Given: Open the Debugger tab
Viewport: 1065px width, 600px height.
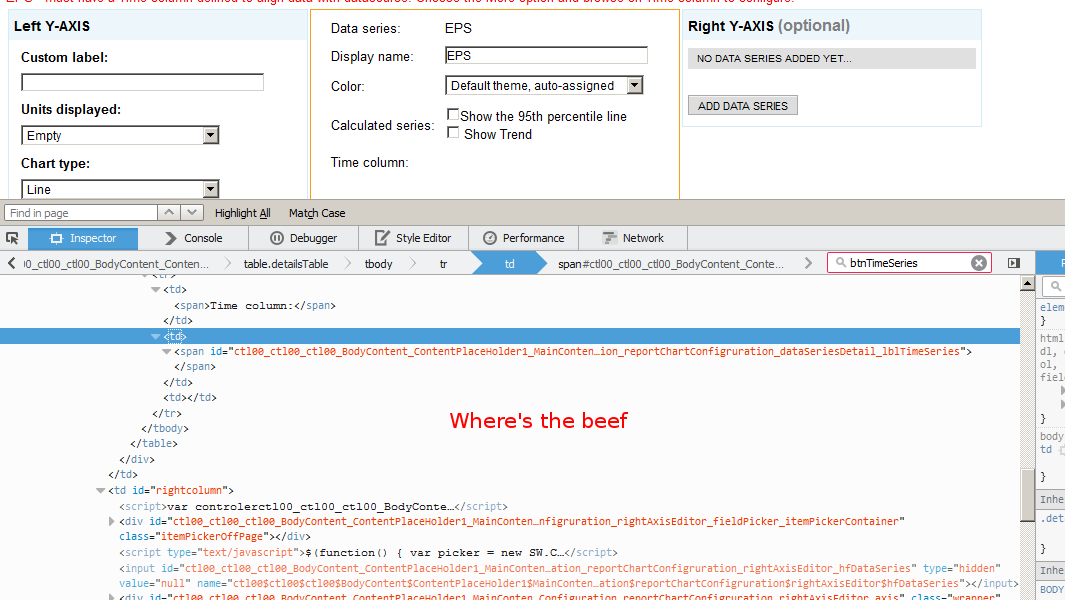Looking at the screenshot, I should pos(304,239).
